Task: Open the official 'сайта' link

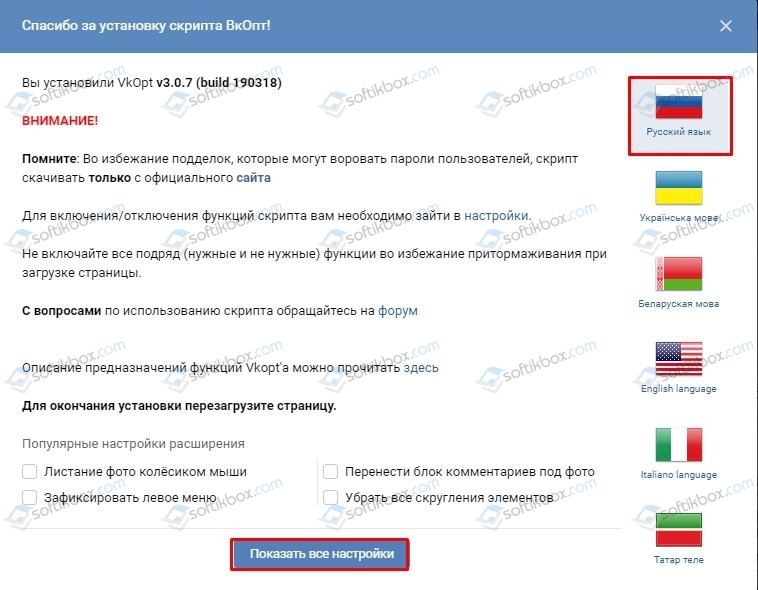Action: pyautogui.click(x=253, y=178)
